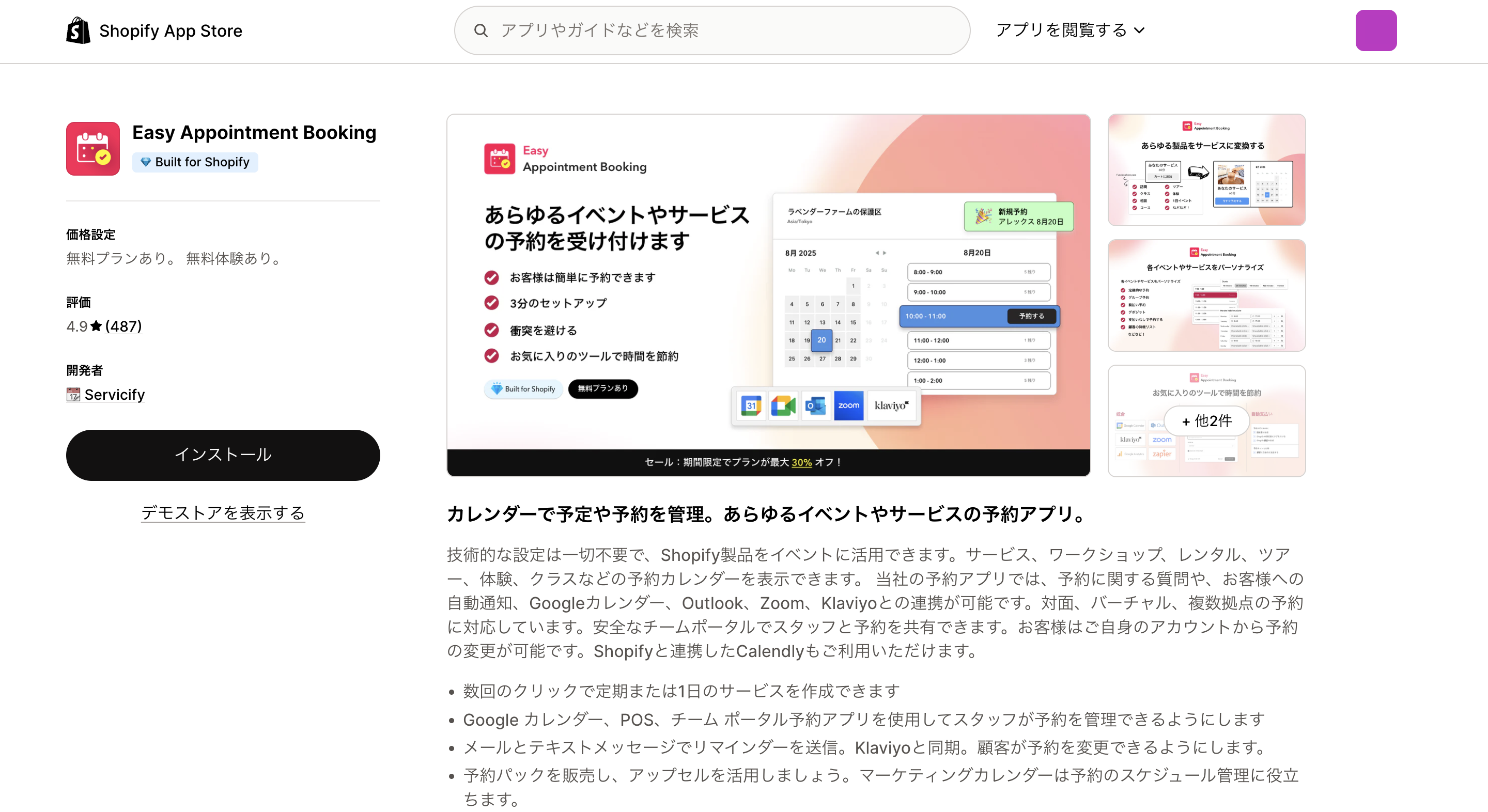This screenshot has height=812, width=1488.
Task: Click the 新規予約 notification in hero image
Action: point(1018,216)
